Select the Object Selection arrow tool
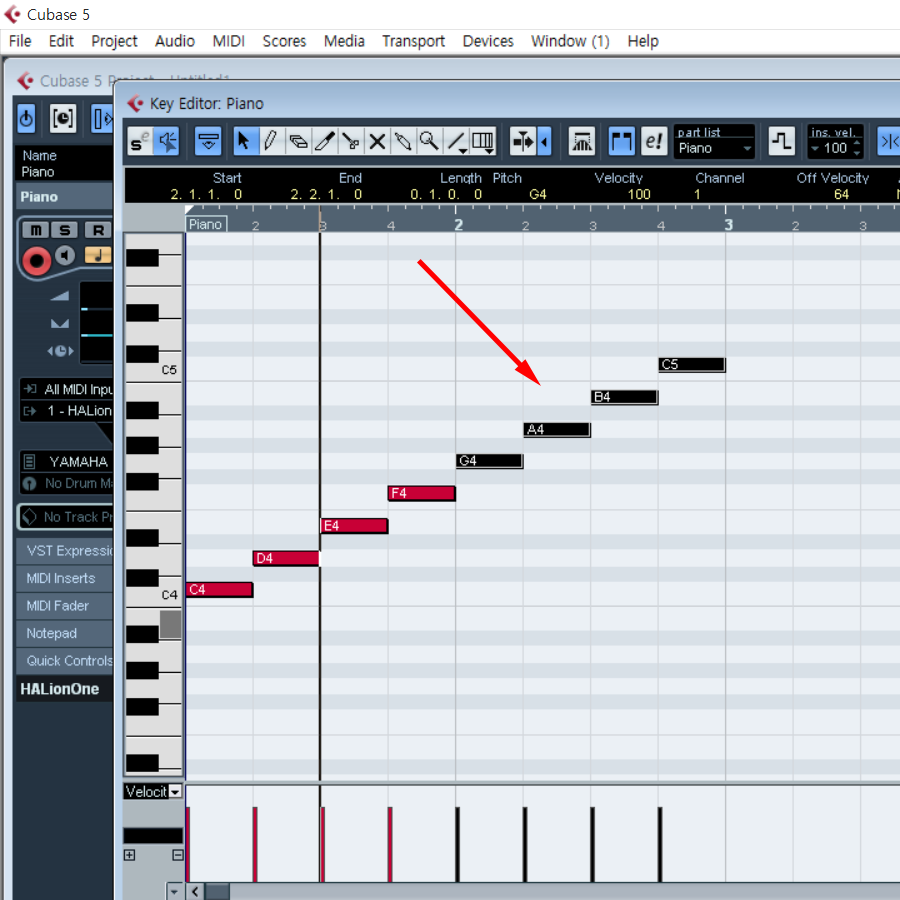The image size is (900, 900). (x=245, y=141)
